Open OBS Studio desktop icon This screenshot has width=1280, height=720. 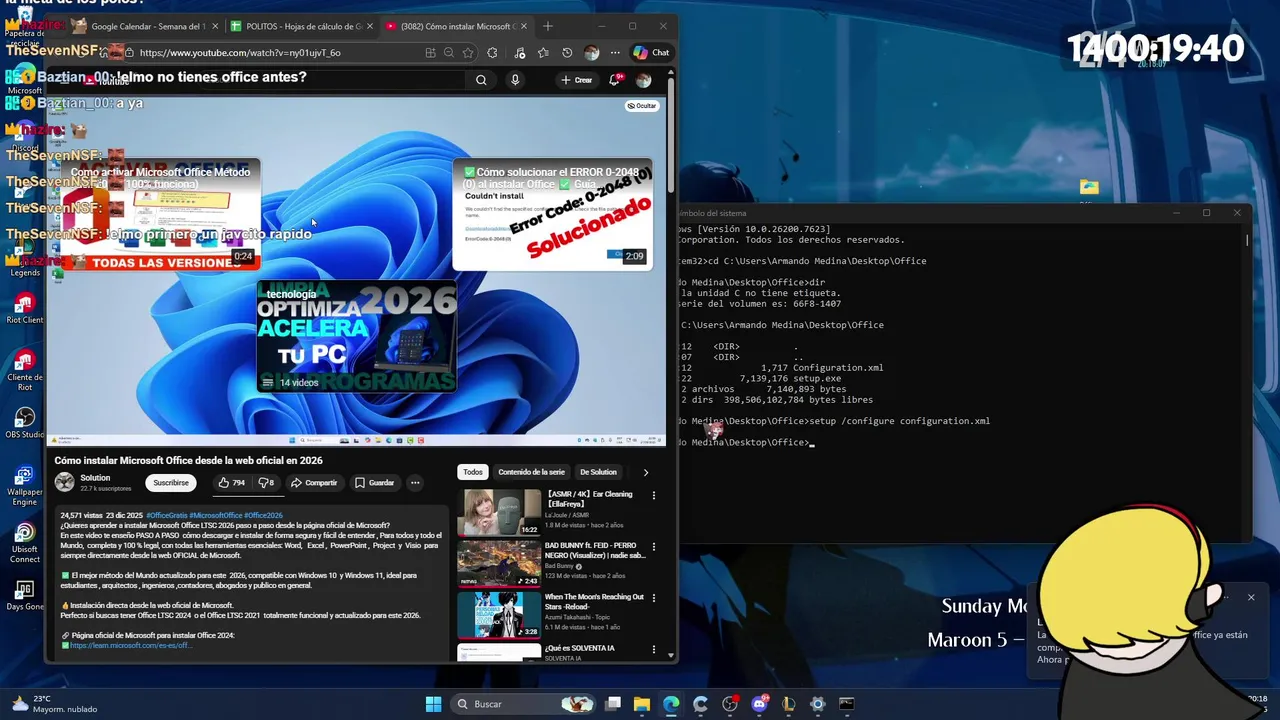[25, 422]
